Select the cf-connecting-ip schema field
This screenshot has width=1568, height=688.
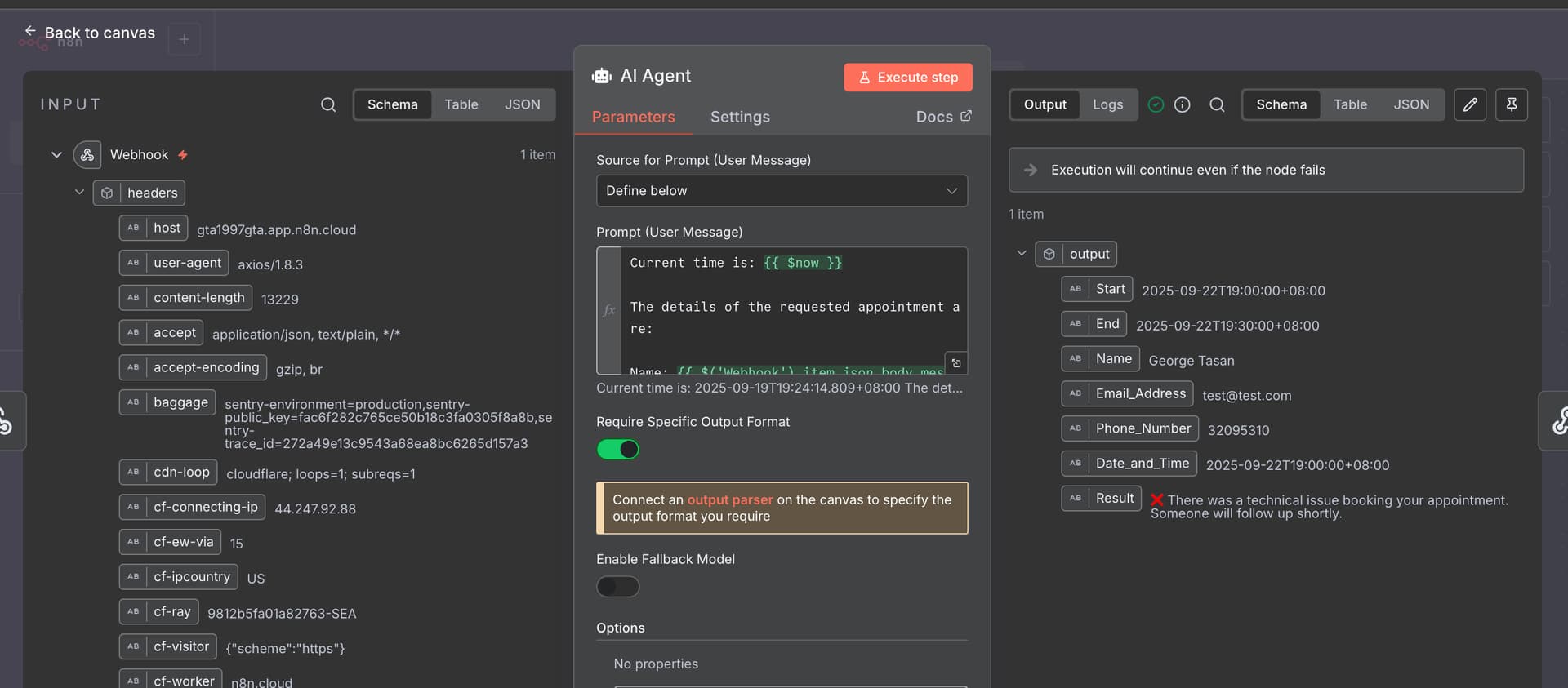193,507
